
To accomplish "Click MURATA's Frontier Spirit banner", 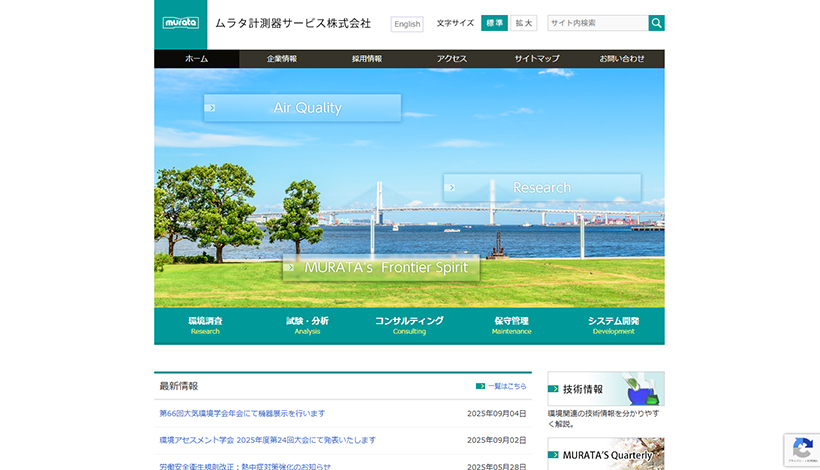I will point(381,268).
